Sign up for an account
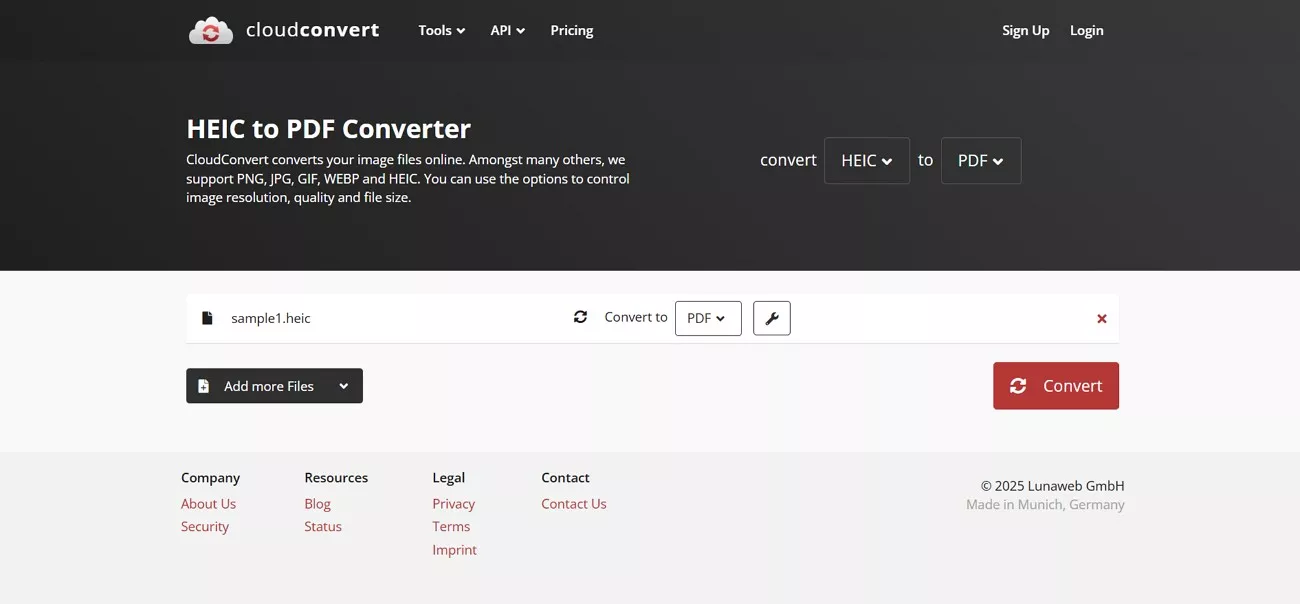 click(x=1025, y=30)
